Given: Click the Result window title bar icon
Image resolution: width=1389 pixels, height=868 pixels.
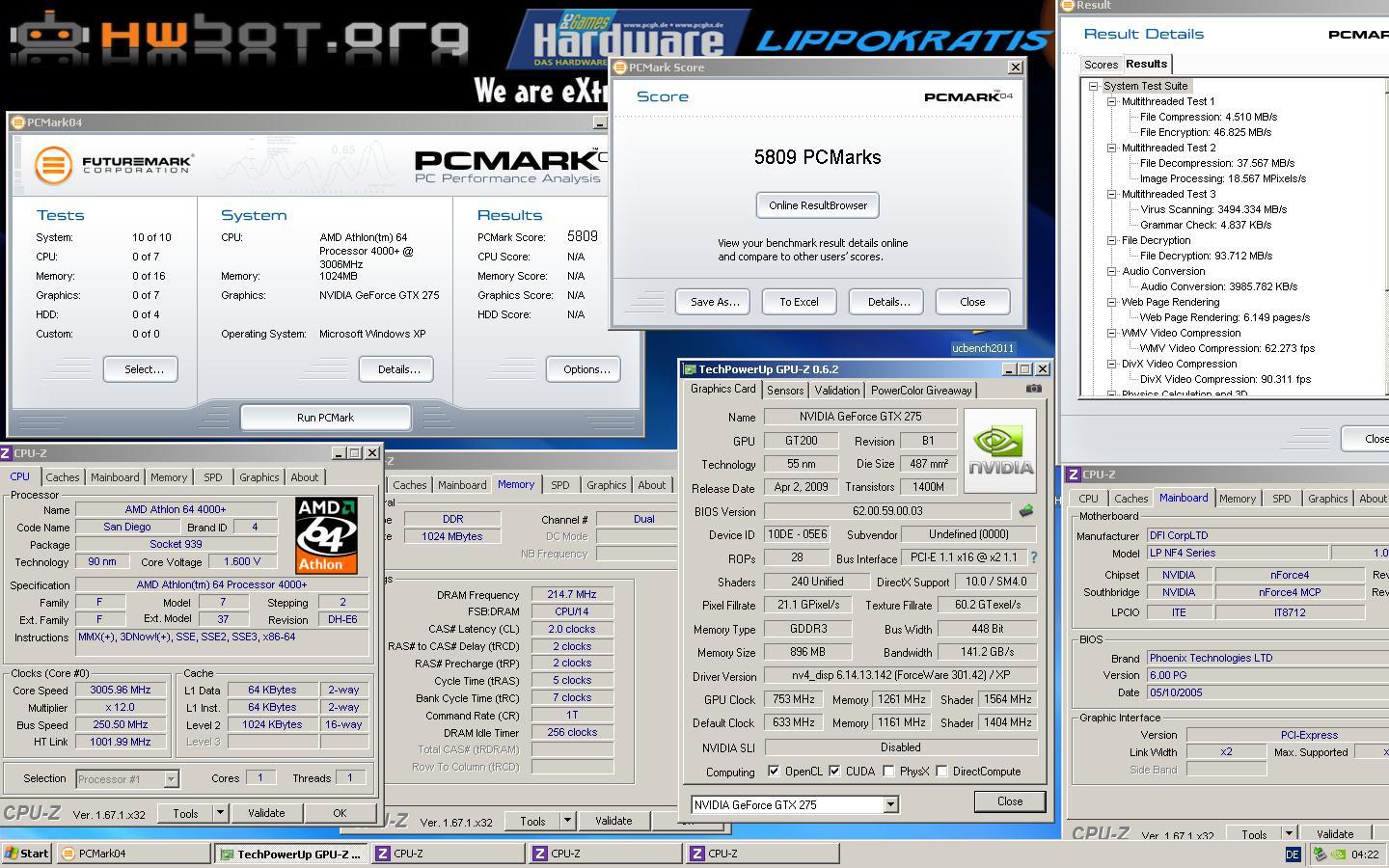Looking at the screenshot, I should tap(1067, 5).
